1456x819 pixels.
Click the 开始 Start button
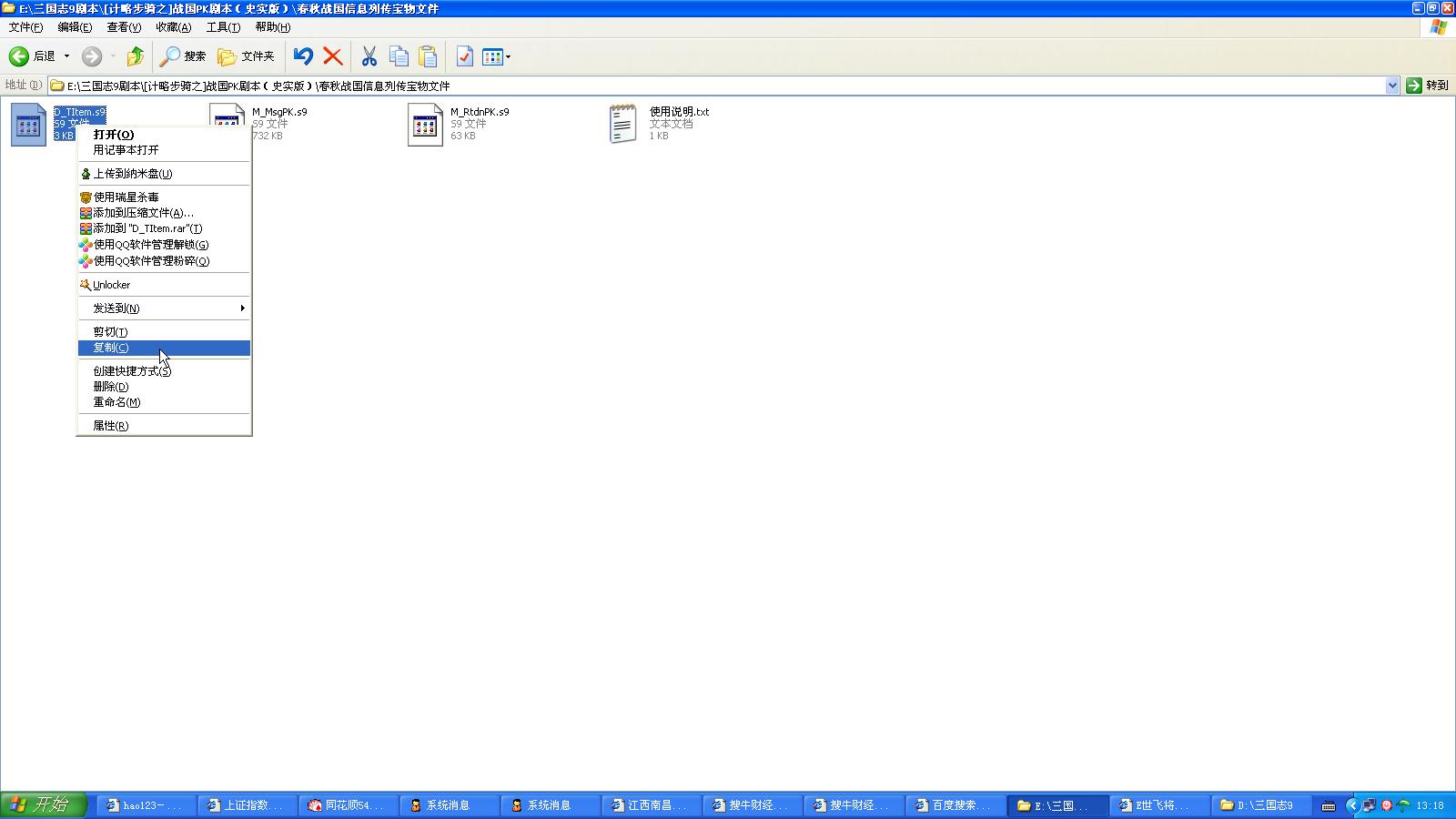click(x=43, y=805)
